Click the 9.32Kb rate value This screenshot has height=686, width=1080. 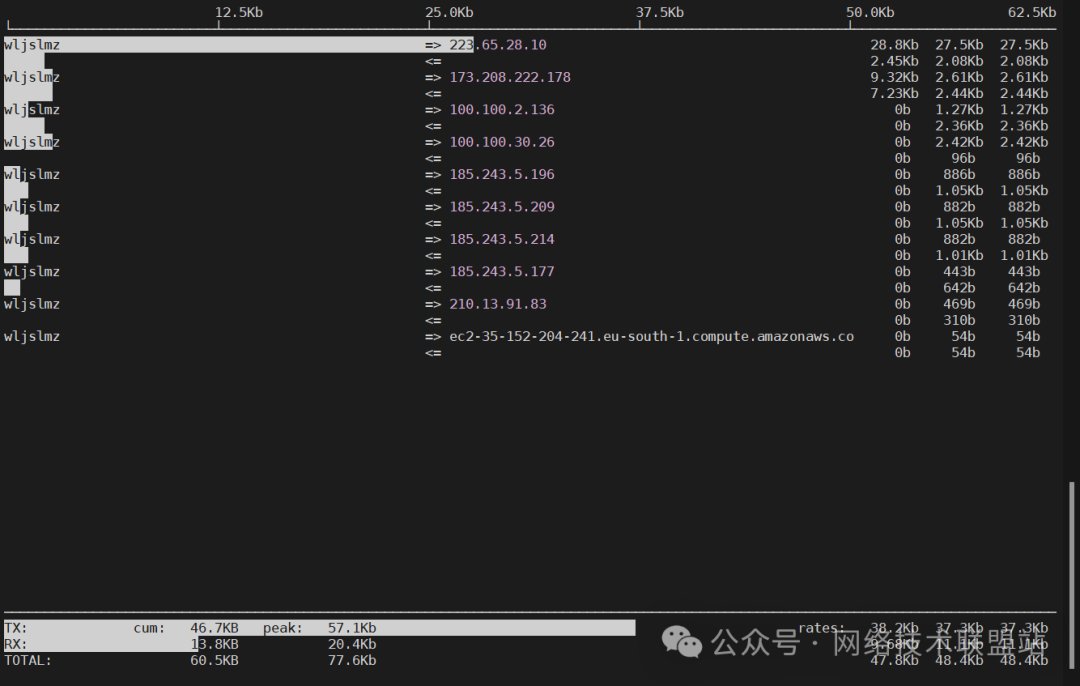pyautogui.click(x=894, y=77)
